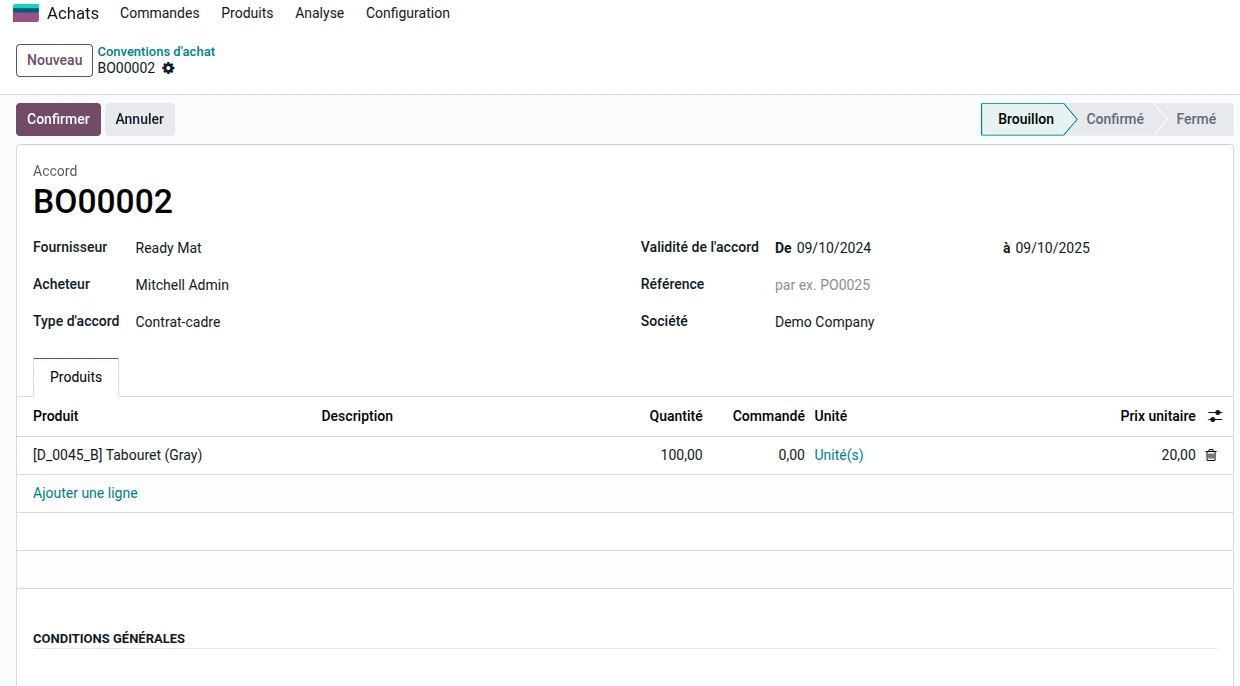Click the Nouveau button
Screen dimensions: 1240x686
(55, 60)
